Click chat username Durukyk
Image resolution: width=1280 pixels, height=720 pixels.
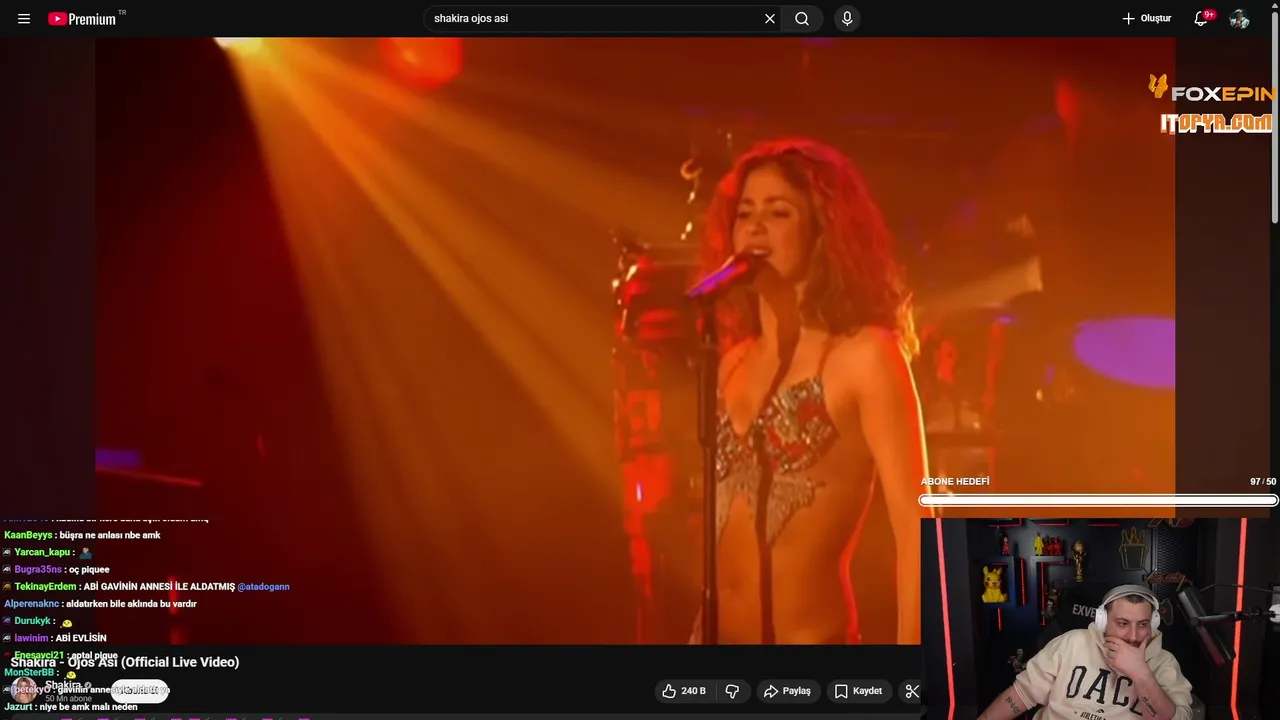pos(32,621)
